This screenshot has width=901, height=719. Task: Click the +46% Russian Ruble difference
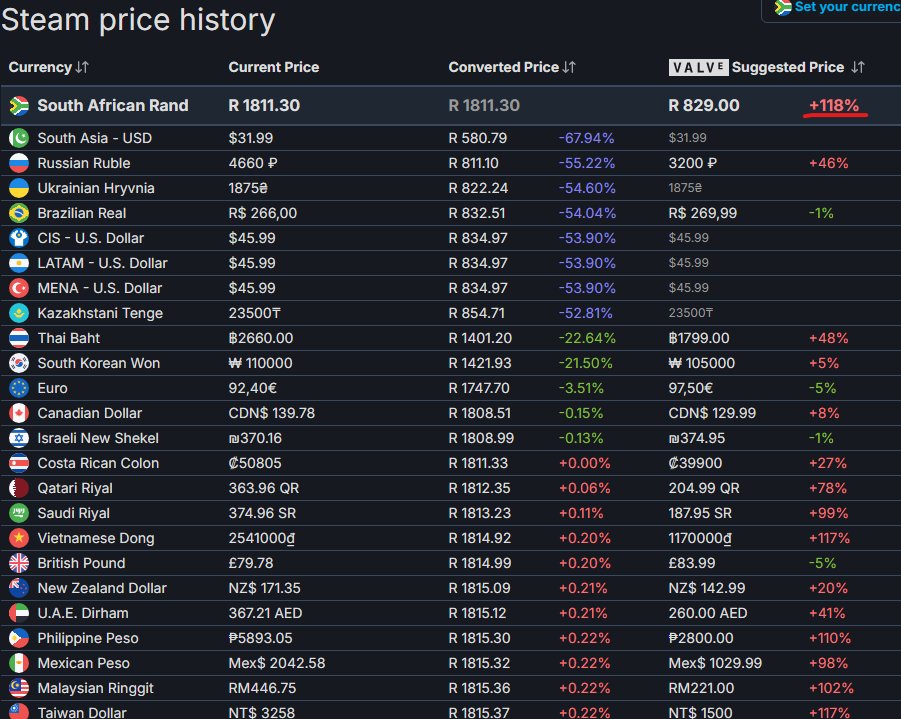(829, 163)
